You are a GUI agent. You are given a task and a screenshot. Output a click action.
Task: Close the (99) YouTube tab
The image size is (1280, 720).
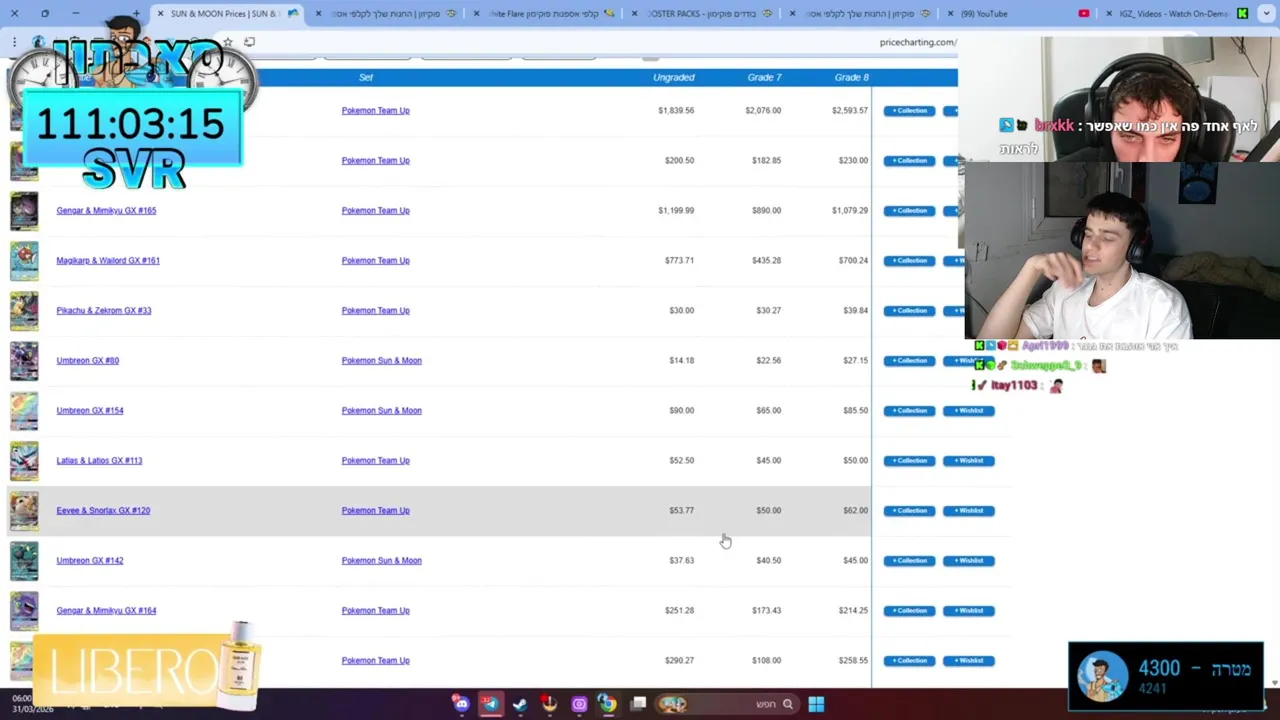[952, 14]
